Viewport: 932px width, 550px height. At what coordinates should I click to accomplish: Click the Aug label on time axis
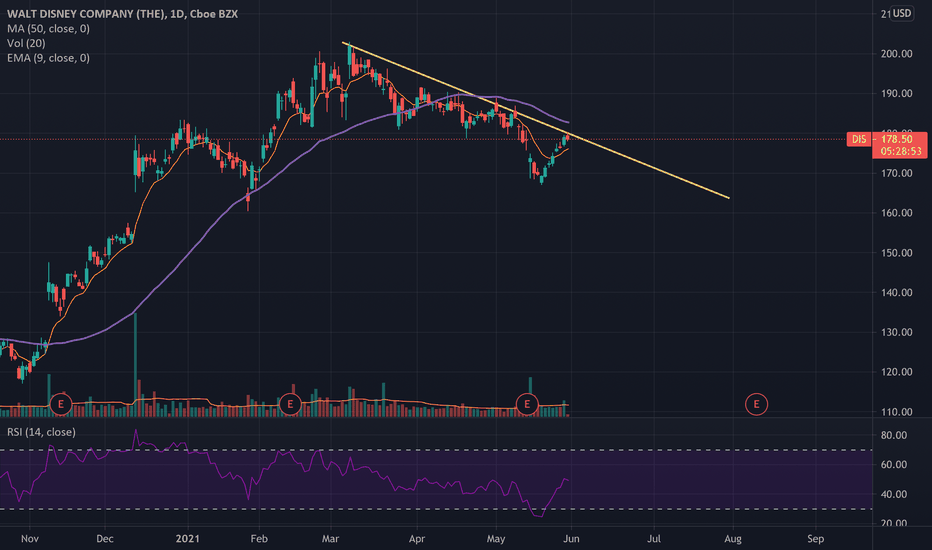pos(733,539)
